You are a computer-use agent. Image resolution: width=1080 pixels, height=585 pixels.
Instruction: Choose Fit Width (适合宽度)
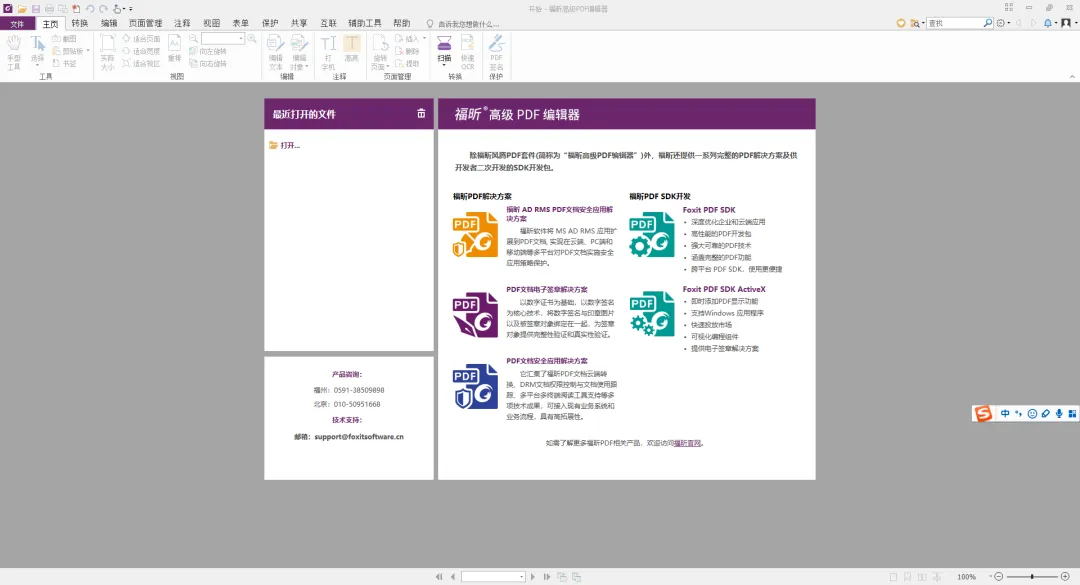141,52
